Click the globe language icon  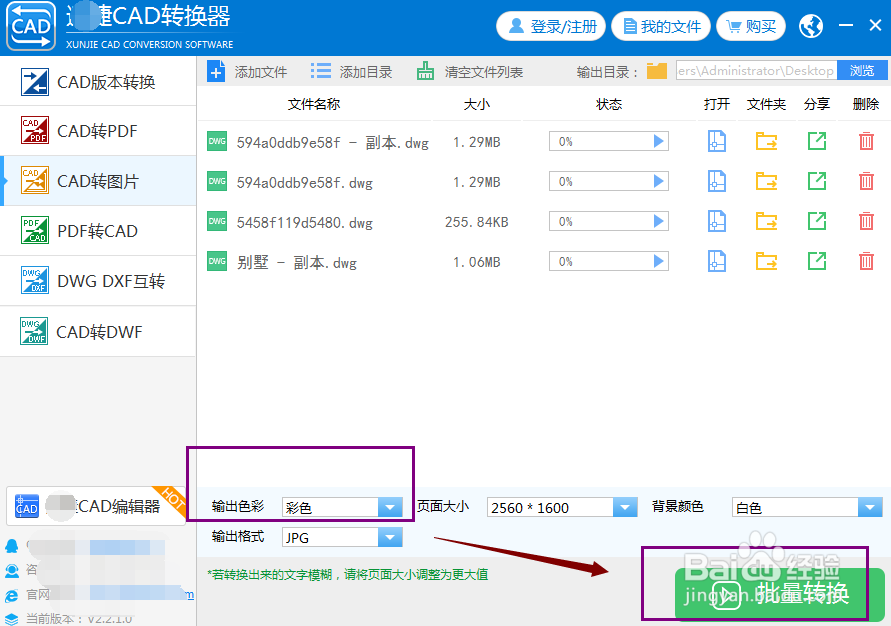click(810, 26)
